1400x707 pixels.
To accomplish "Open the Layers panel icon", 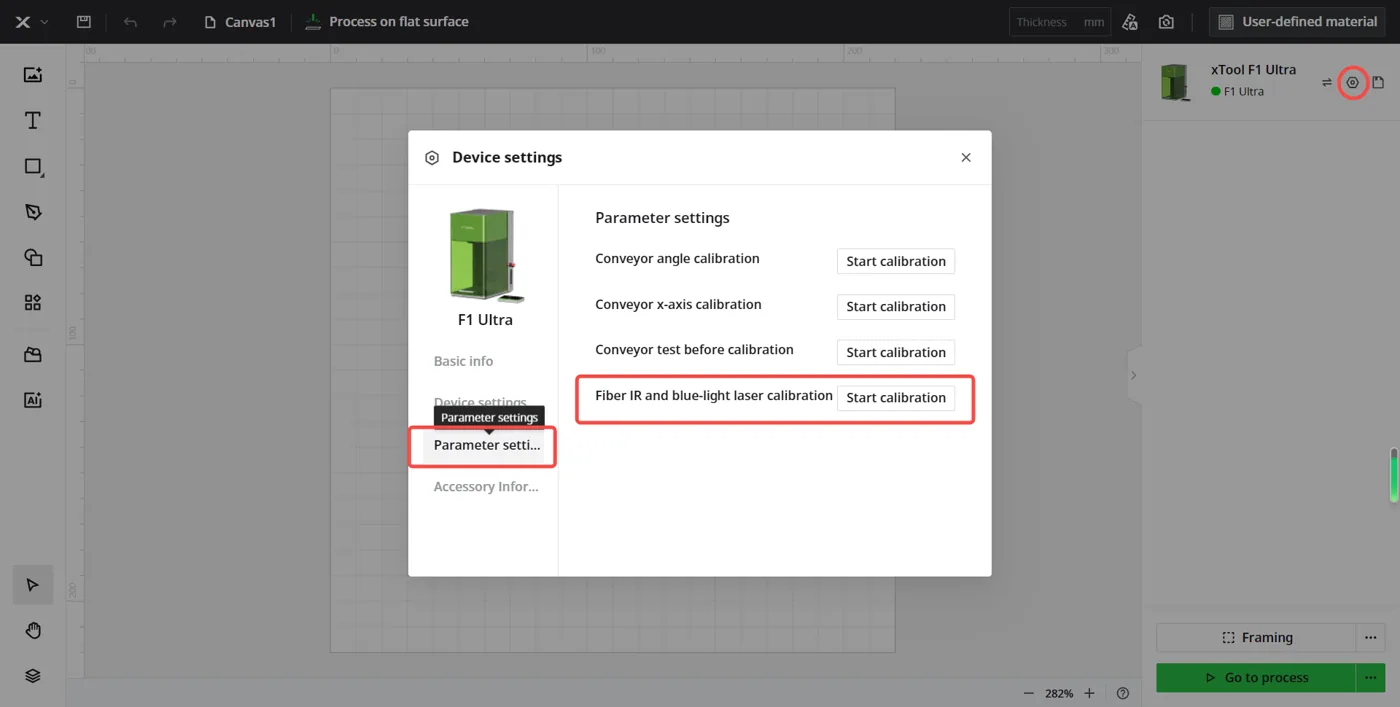I will (x=33, y=676).
